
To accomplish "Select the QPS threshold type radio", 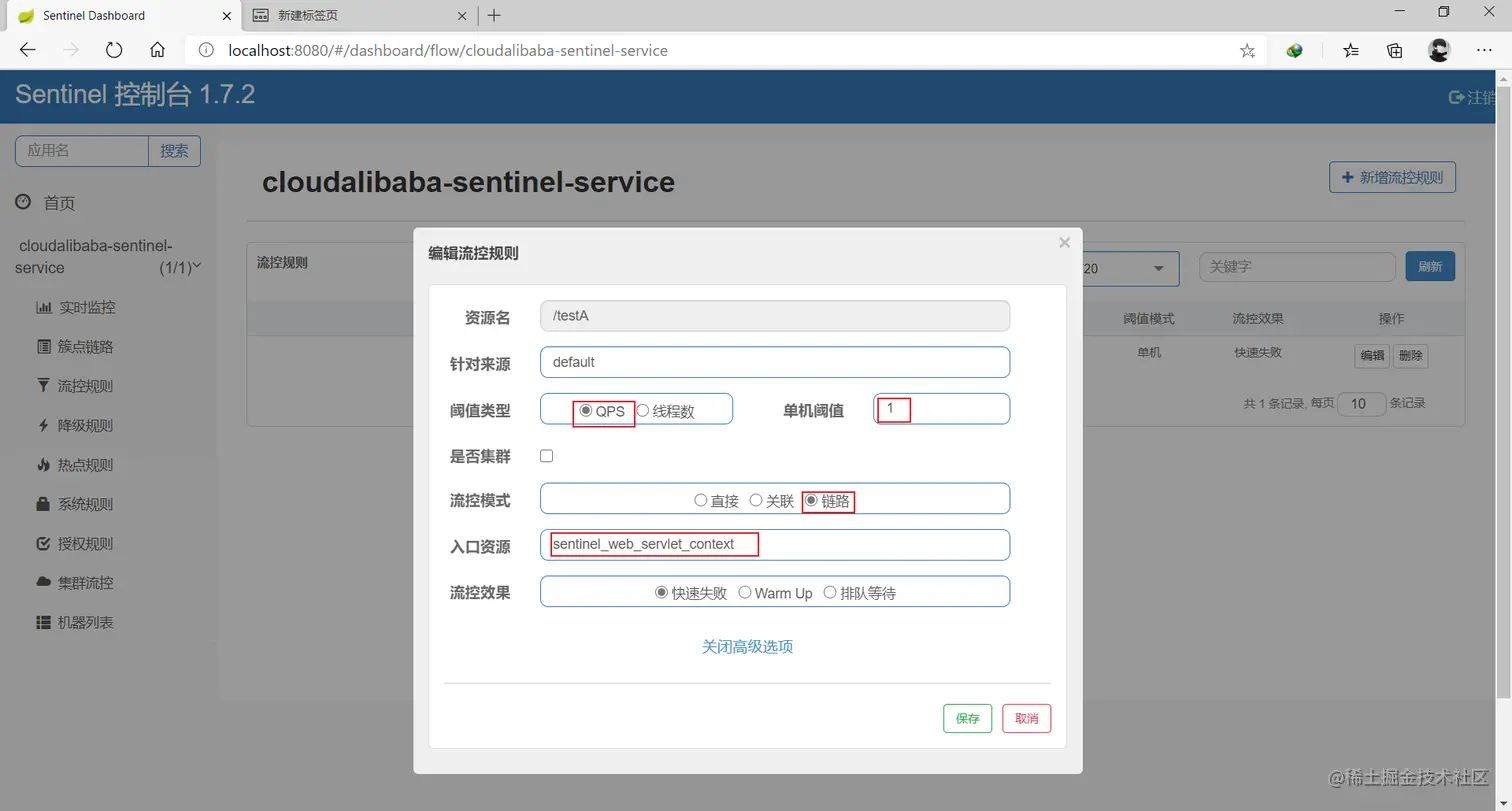I will click(586, 410).
